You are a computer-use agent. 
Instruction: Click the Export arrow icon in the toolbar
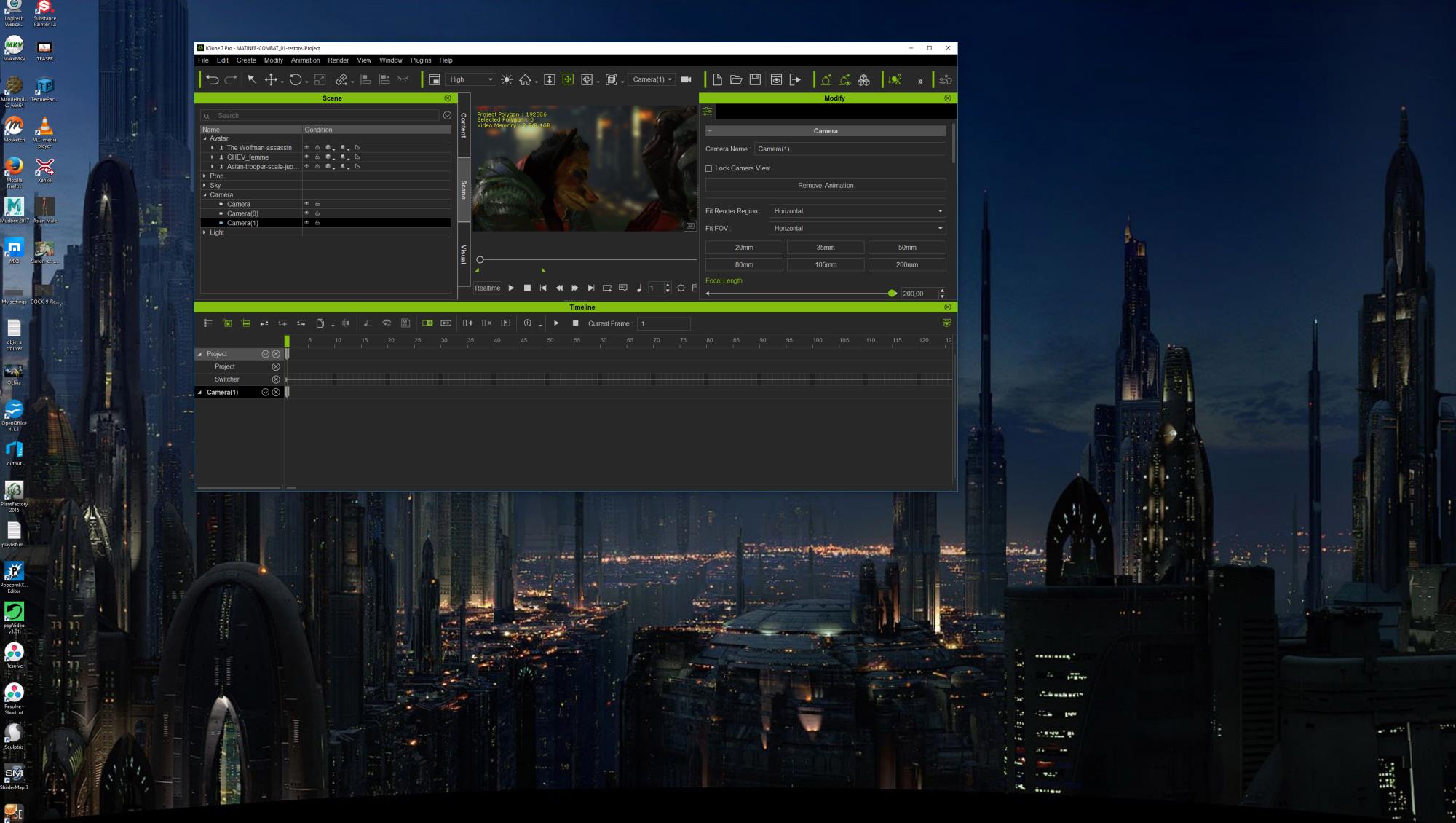coord(795,80)
